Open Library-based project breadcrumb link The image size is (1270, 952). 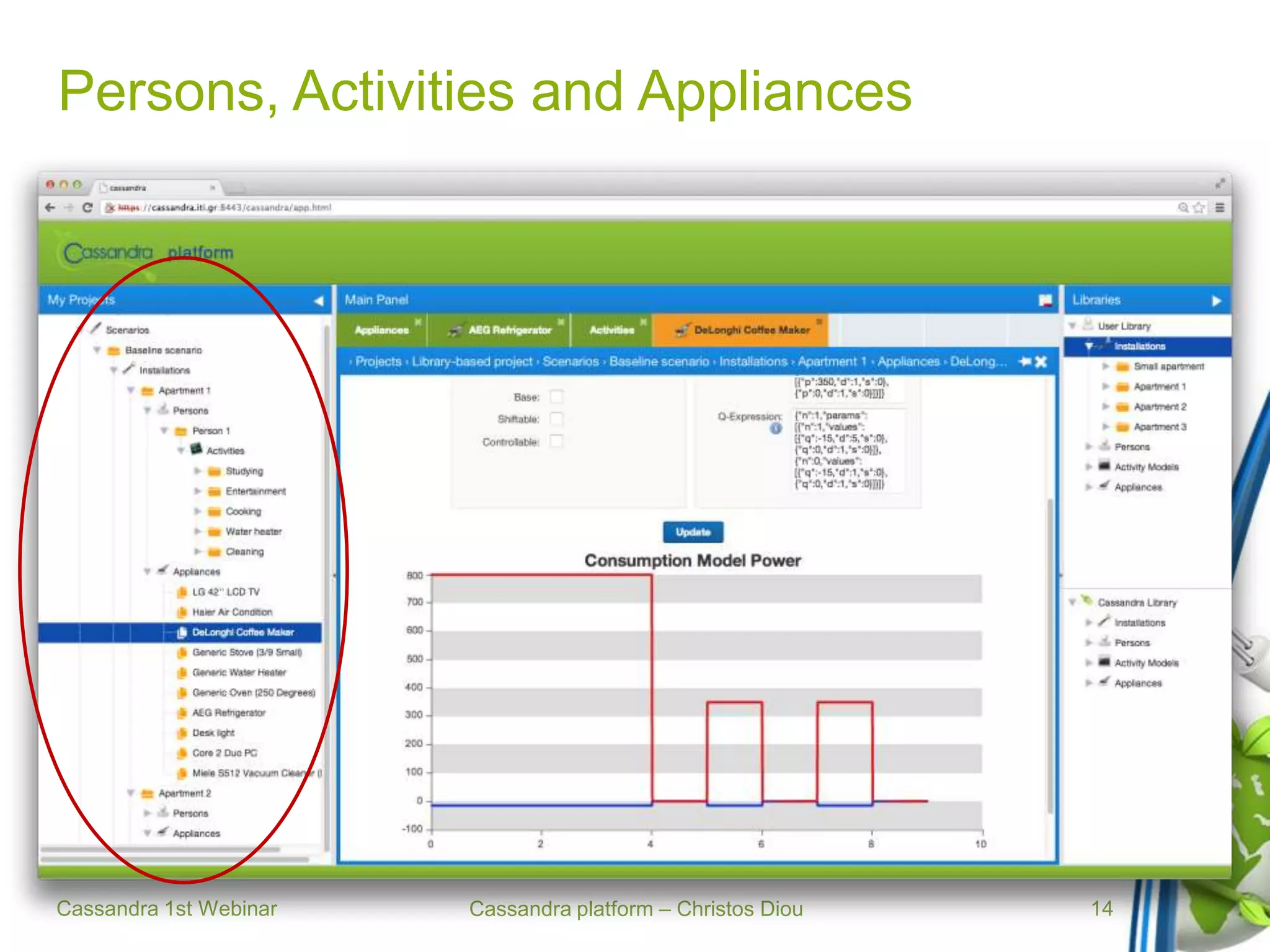[x=472, y=361]
